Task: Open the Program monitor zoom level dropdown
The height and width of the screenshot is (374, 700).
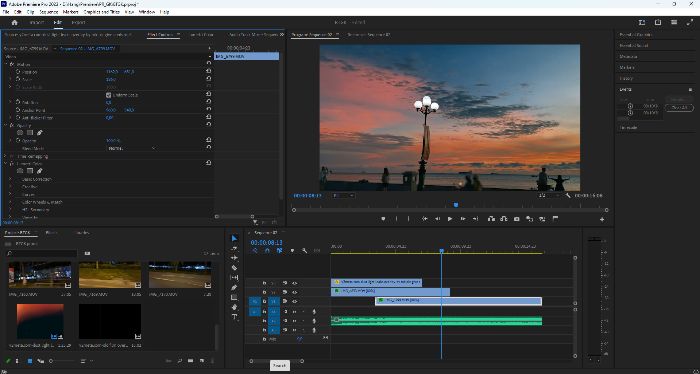Action: tap(343, 195)
